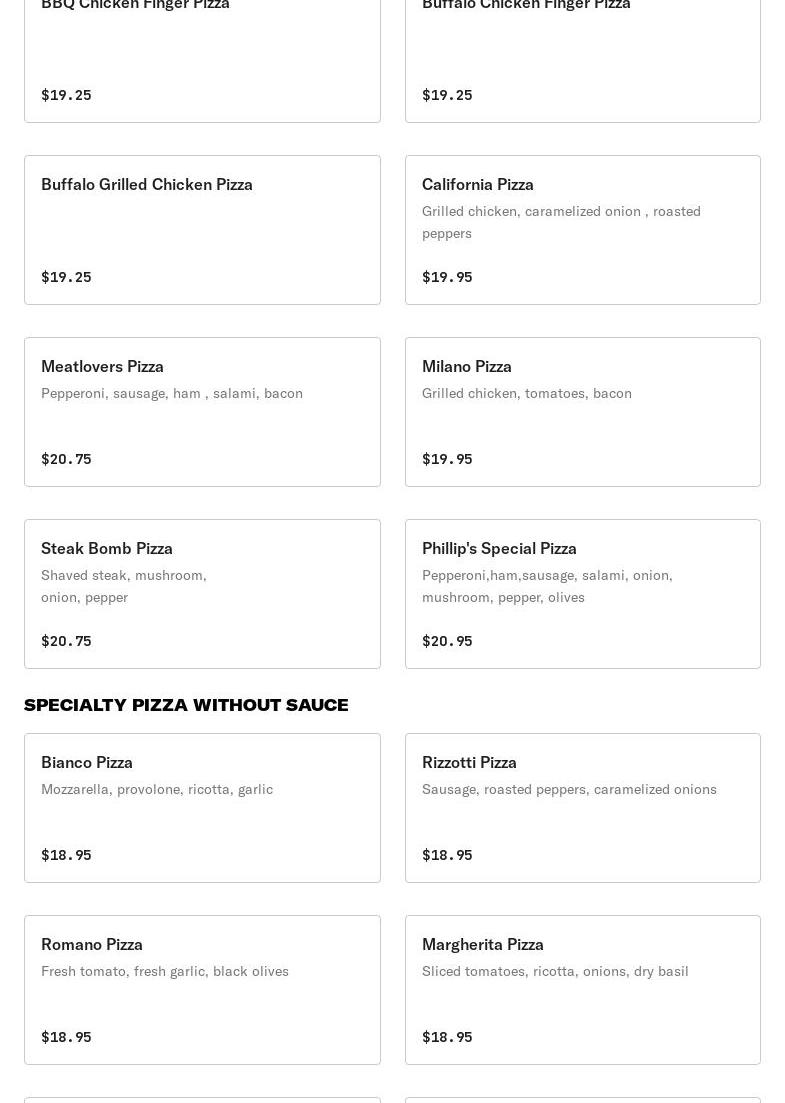This screenshot has height=1103, width=785.
Task: Choose the Meatlovers Pizza card
Action: pyautogui.click(x=203, y=412)
